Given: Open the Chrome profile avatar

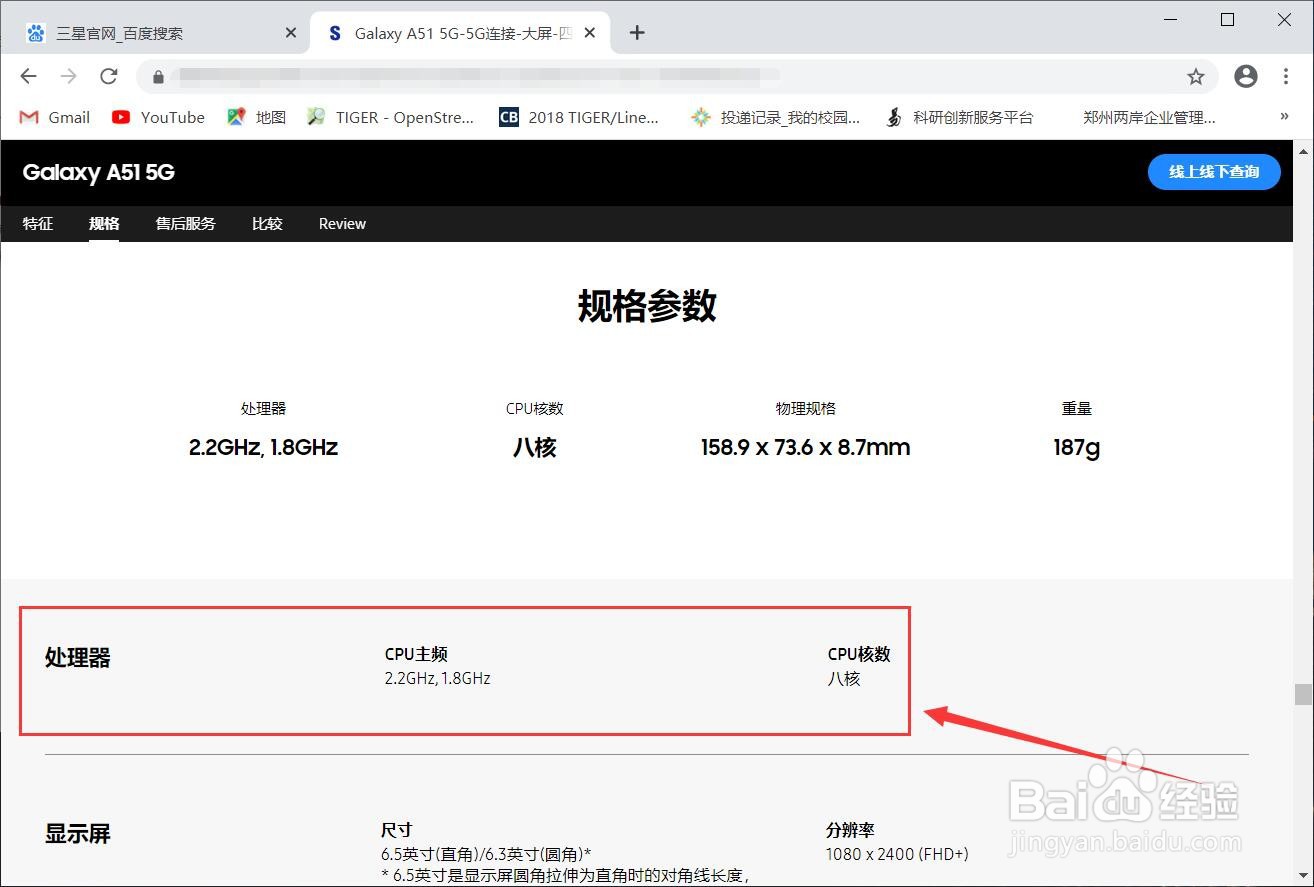Looking at the screenshot, I should pos(1245,76).
